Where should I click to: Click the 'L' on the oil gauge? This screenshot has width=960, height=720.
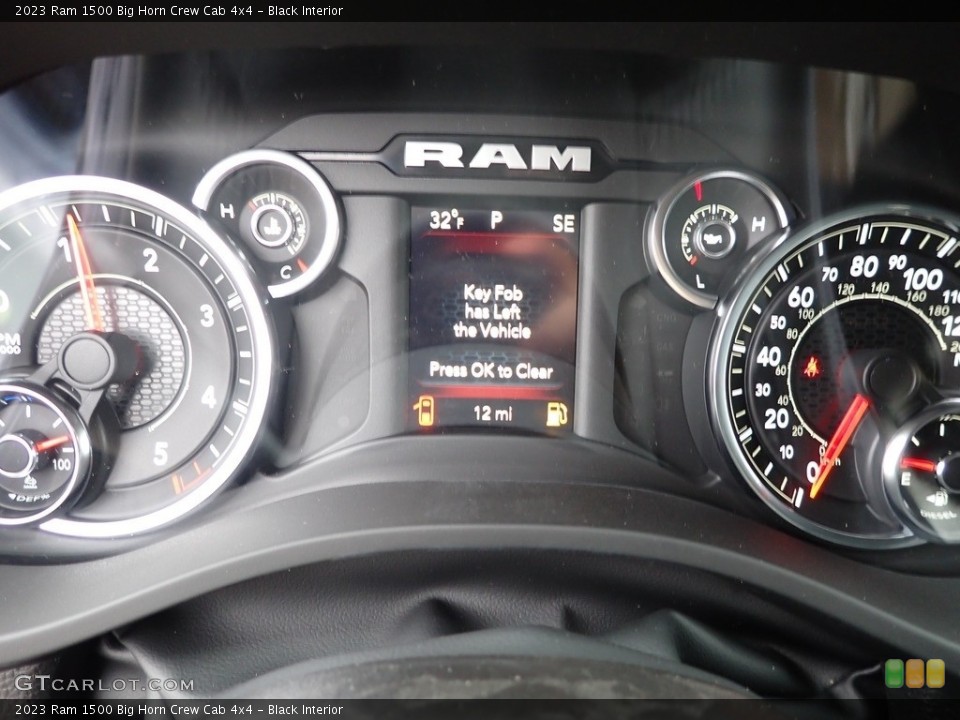click(700, 282)
